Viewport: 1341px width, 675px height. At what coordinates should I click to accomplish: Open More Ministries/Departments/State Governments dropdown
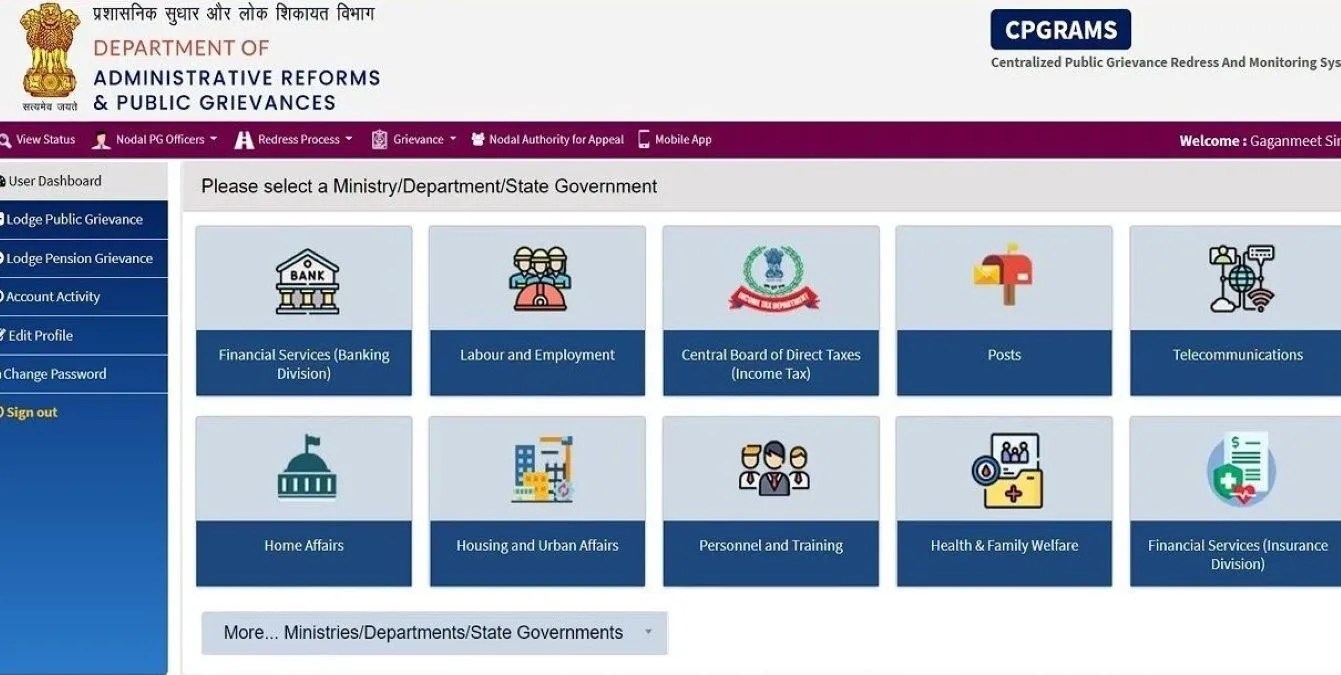[434, 633]
